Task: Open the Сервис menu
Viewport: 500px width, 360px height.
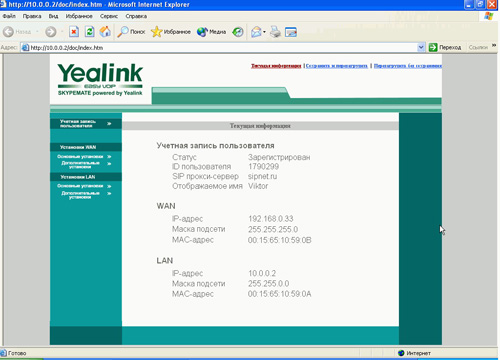Action: 109,16
